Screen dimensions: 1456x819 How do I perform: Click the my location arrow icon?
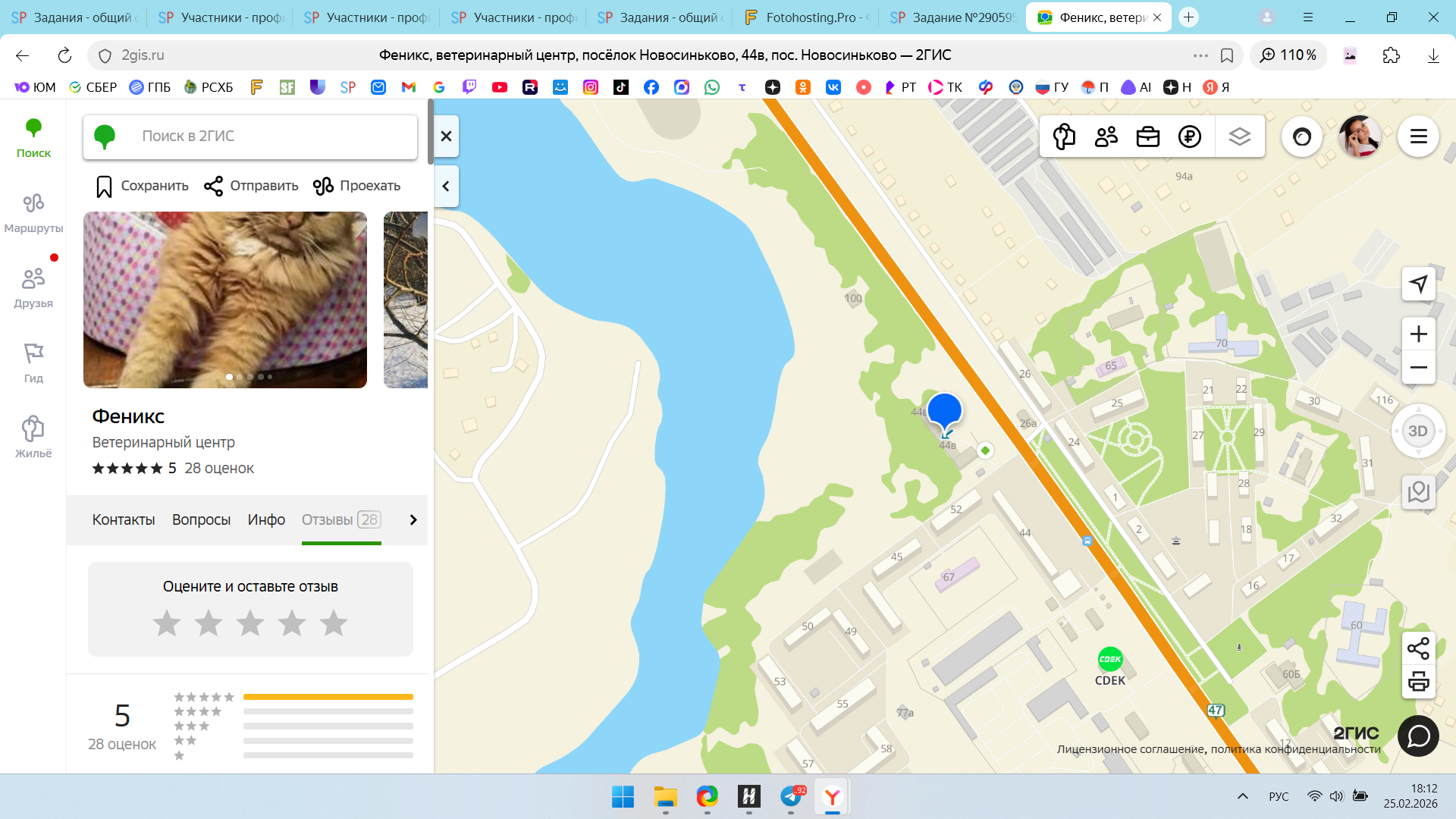coord(1418,284)
